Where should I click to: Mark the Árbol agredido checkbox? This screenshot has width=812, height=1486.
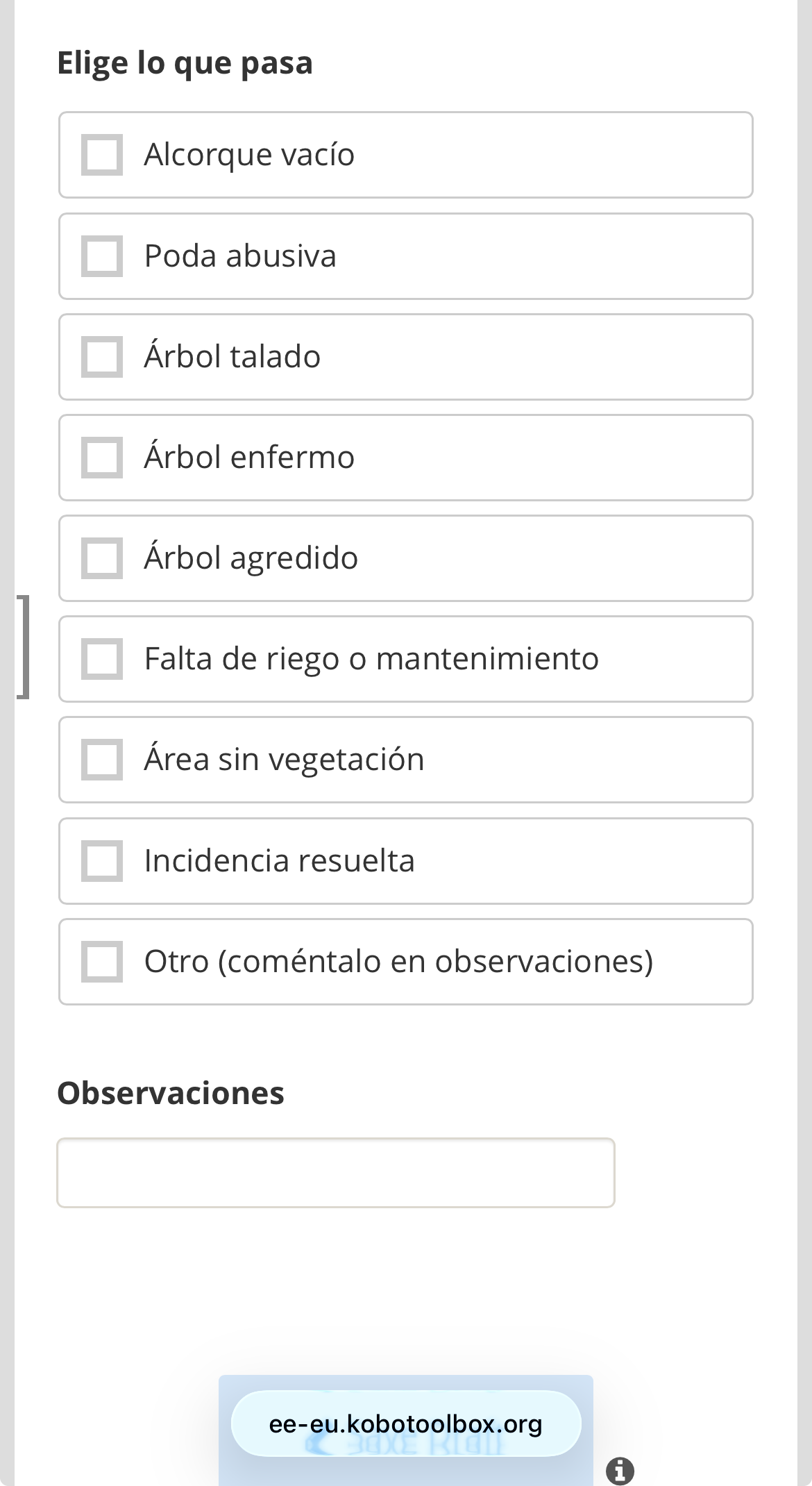pos(102,558)
